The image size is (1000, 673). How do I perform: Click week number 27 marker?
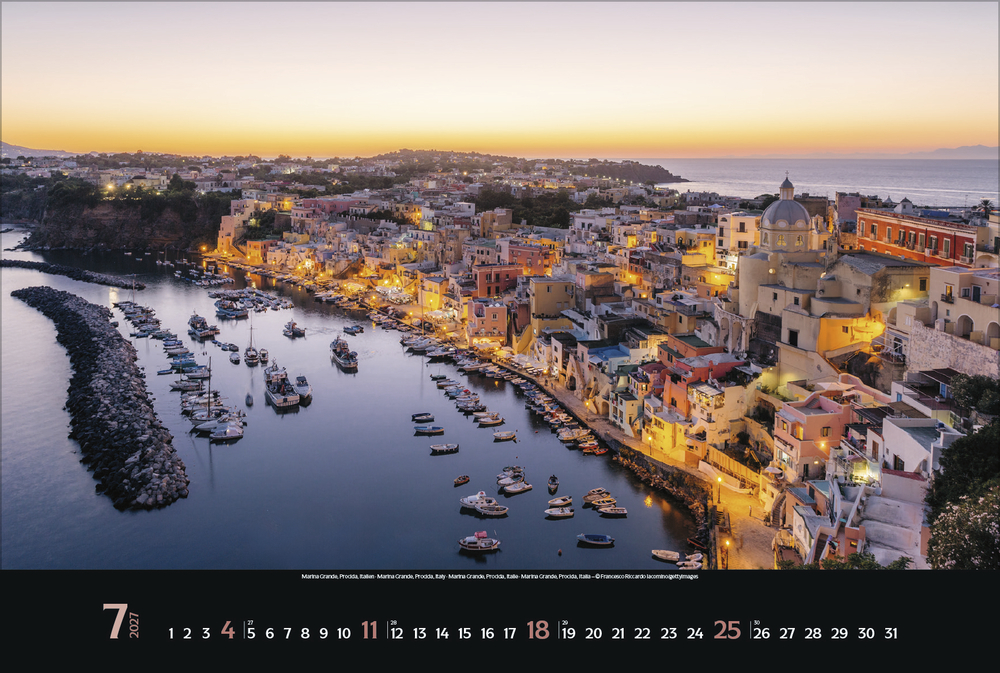point(250,622)
